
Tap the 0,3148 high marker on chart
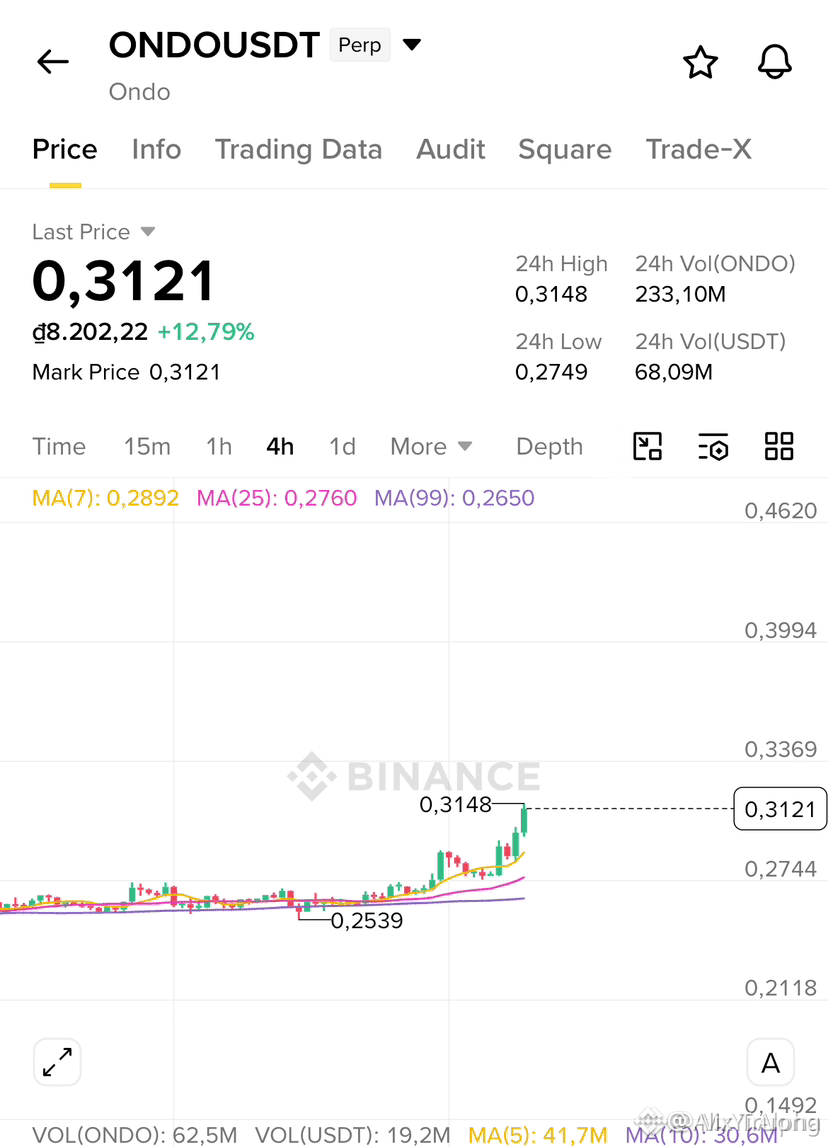[x=455, y=805]
